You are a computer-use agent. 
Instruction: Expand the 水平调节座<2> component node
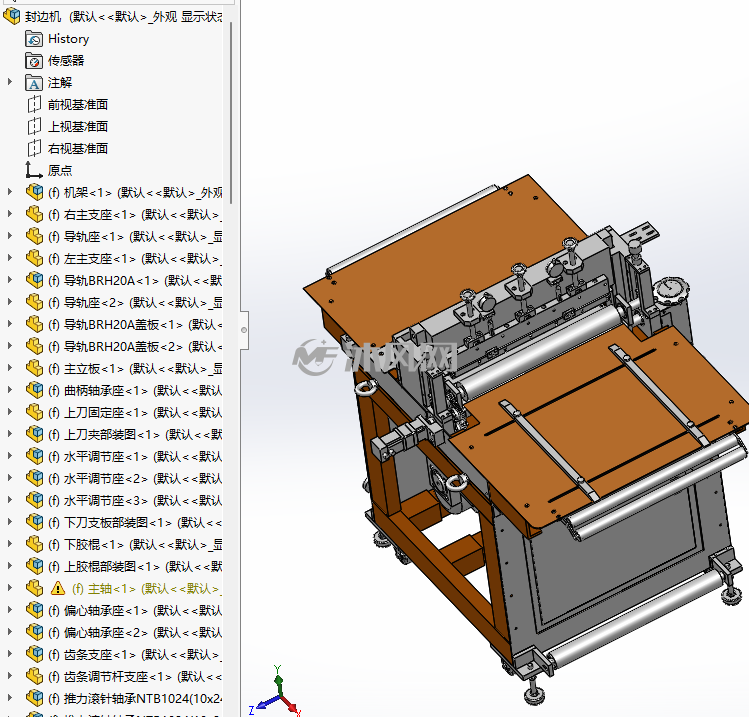point(10,478)
